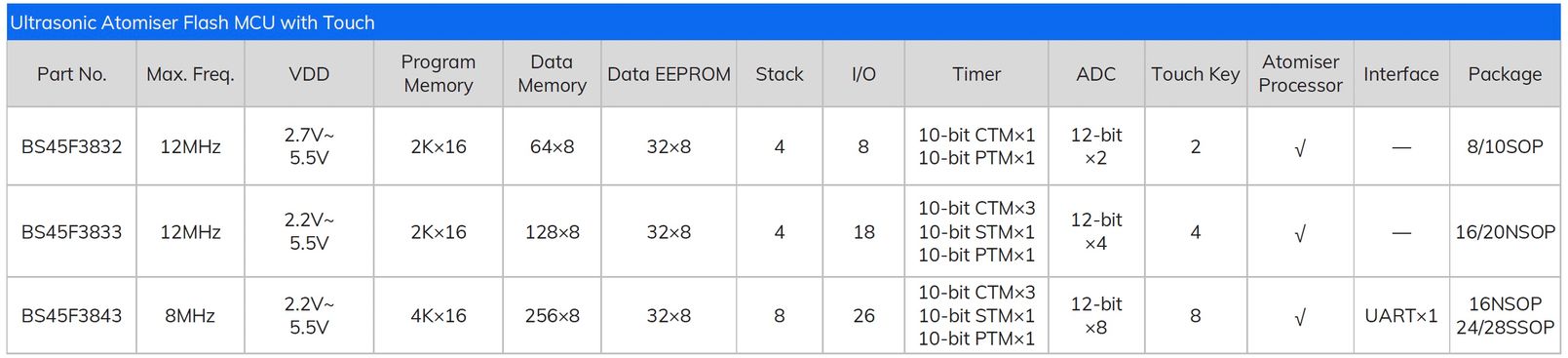Click the Ultrasonic Atomiser Flash MCU title bar
This screenshot has width=1568, height=358.
click(784, 21)
